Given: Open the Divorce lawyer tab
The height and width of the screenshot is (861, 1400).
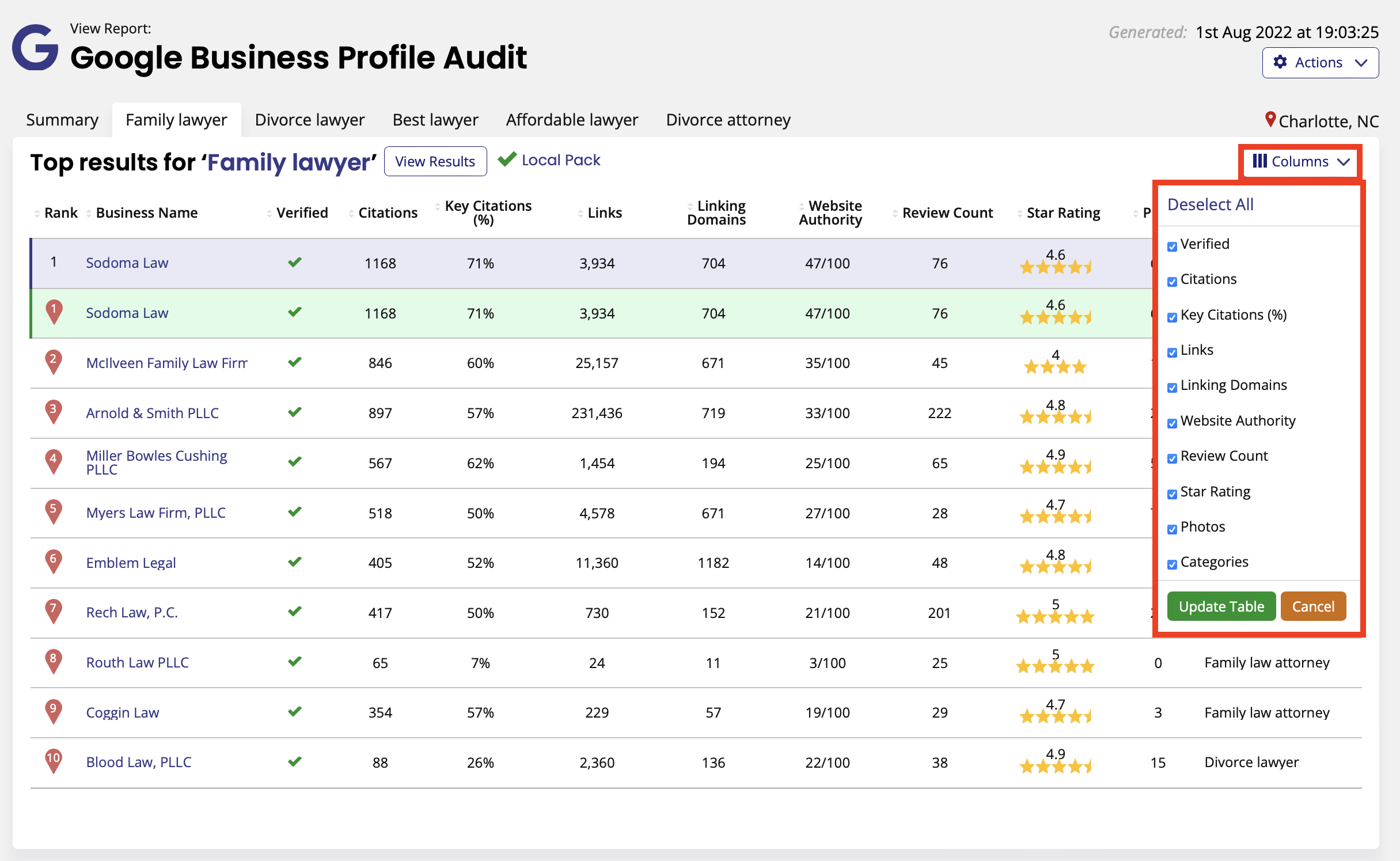Looking at the screenshot, I should pos(310,120).
